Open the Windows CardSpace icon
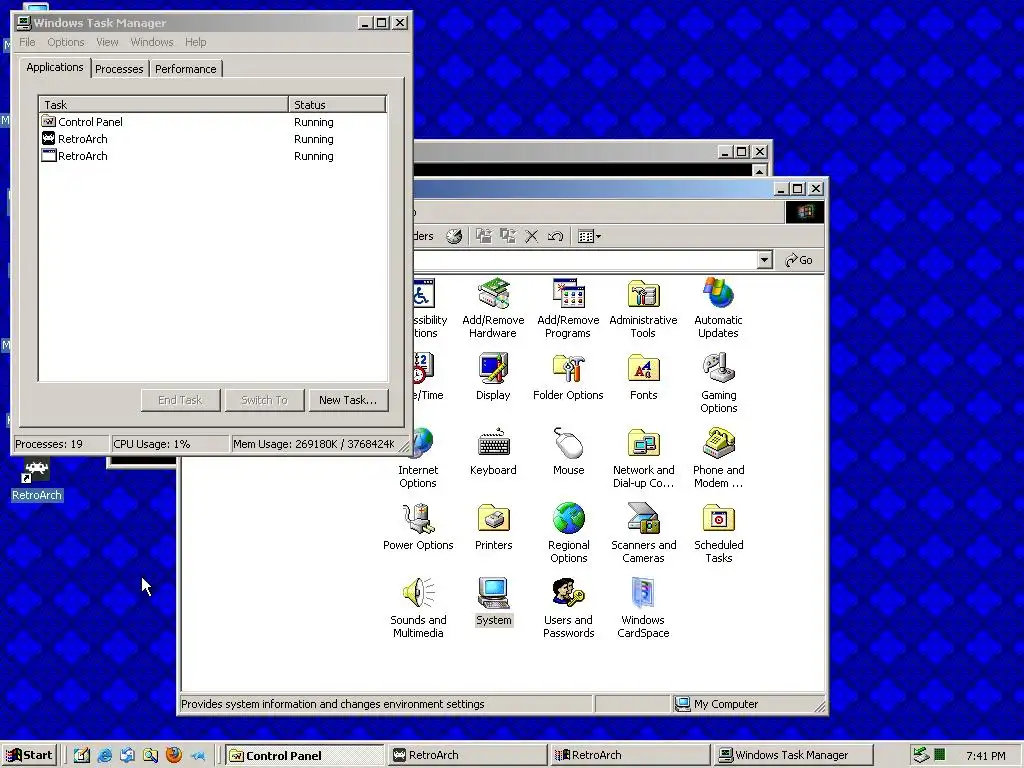Viewport: 1024px width, 768px height. point(643,609)
